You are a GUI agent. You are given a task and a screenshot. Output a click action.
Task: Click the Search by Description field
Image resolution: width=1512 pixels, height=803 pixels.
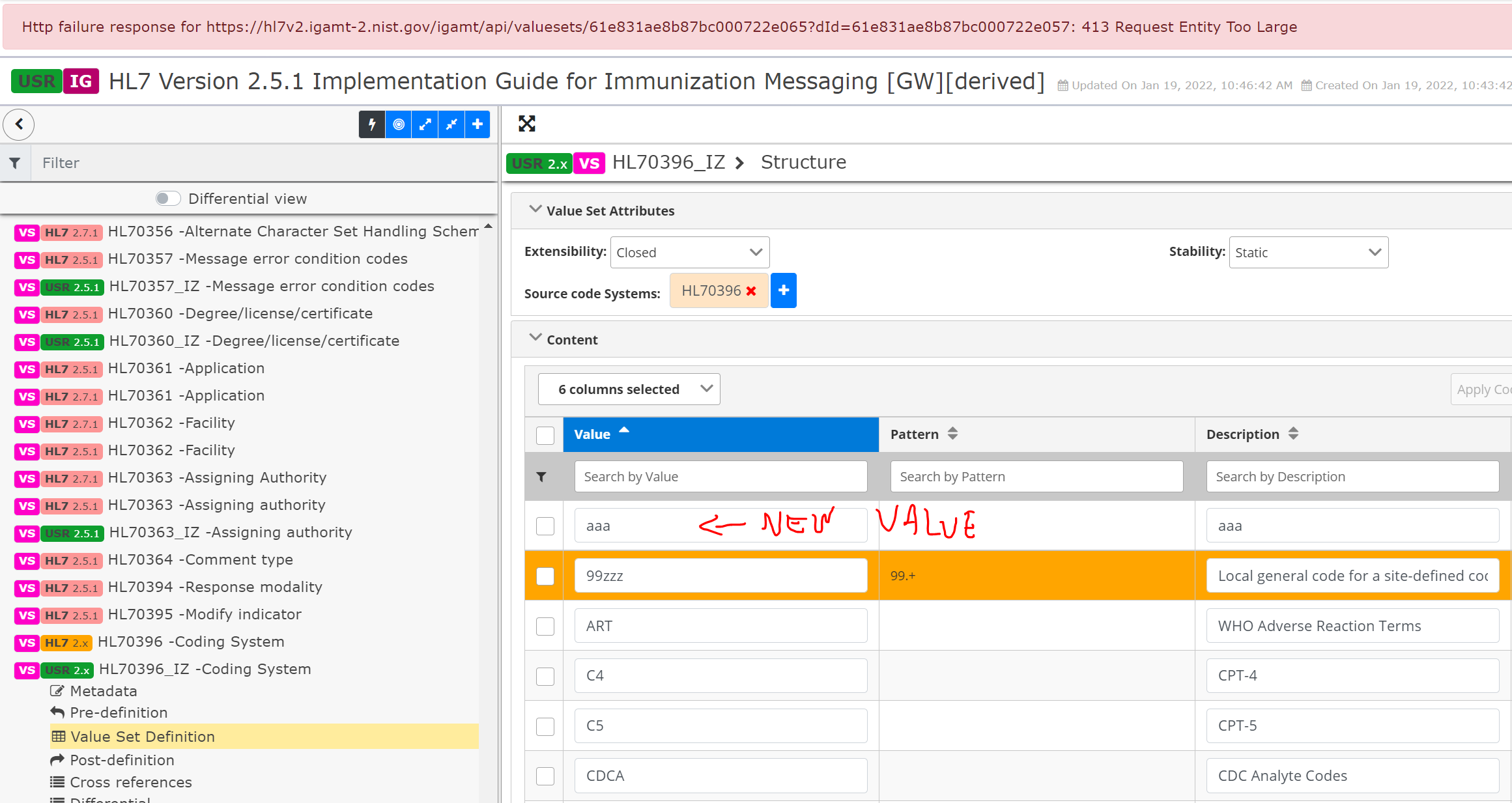pyautogui.click(x=1352, y=477)
